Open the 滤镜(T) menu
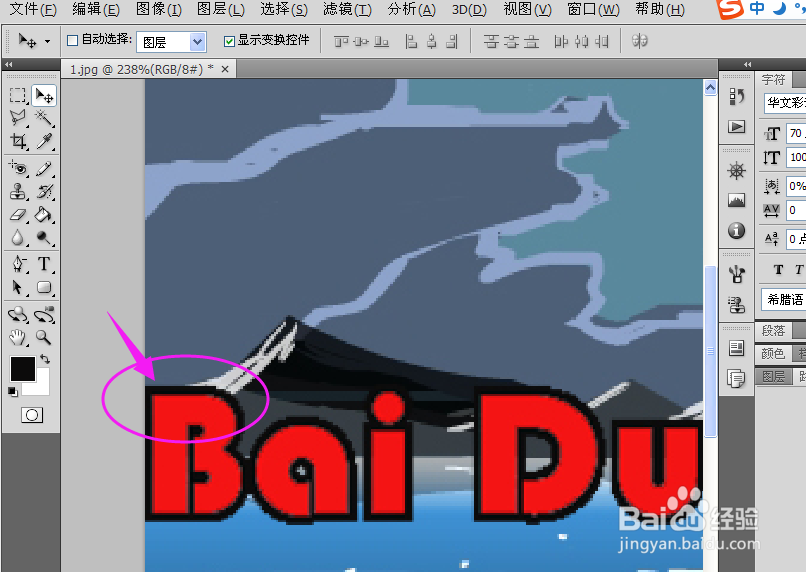 (347, 9)
